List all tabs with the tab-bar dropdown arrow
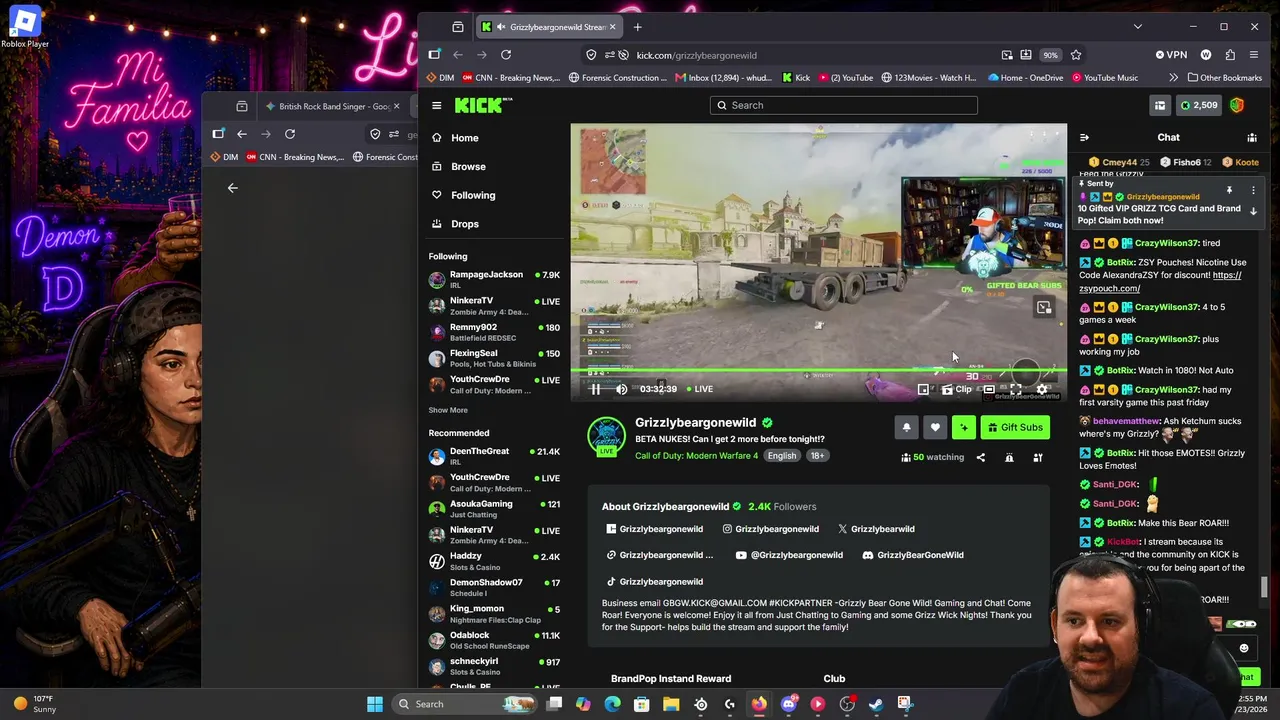Screen dimensions: 1280x720 [x=1137, y=27]
